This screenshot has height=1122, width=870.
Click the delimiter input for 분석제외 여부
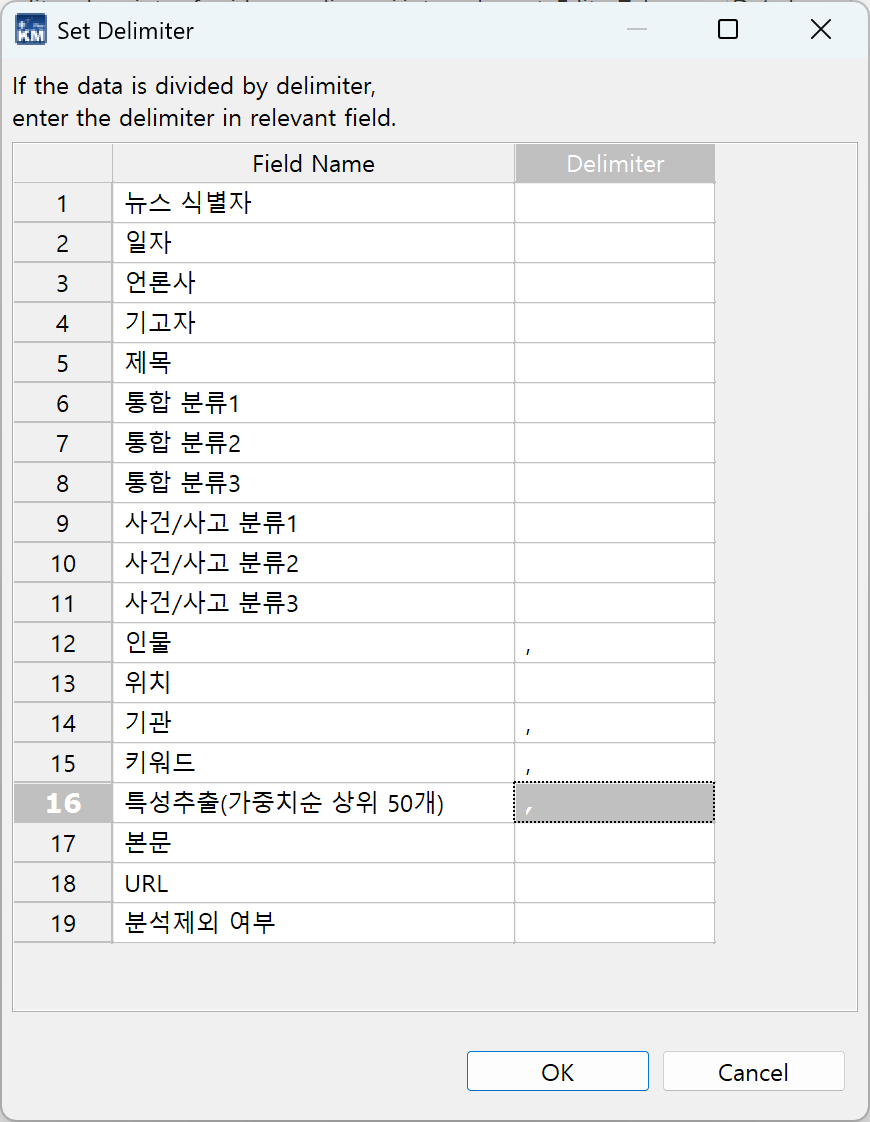[614, 922]
